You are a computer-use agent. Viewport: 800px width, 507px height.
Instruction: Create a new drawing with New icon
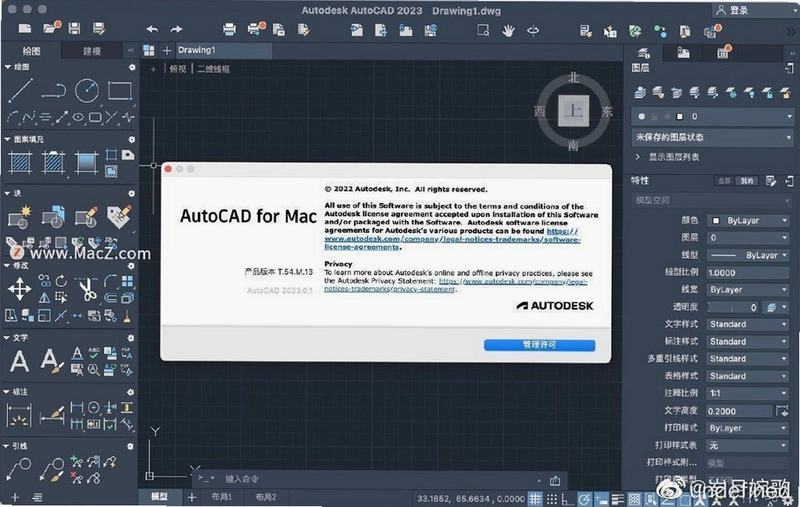pyautogui.click(x=24, y=29)
